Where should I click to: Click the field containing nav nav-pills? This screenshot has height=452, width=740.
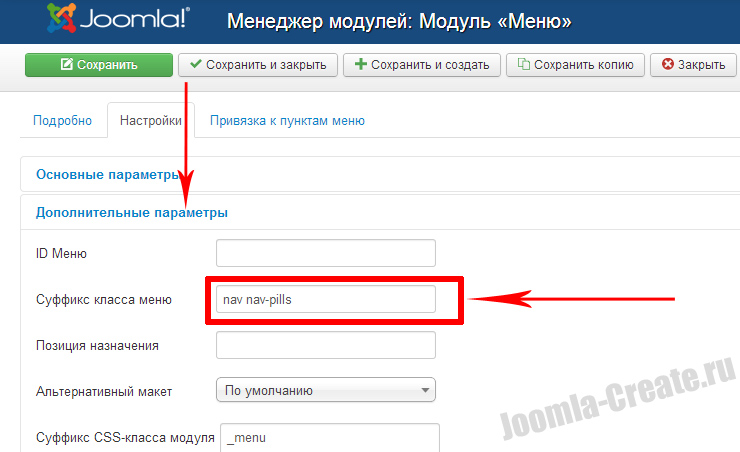pyautogui.click(x=326, y=299)
